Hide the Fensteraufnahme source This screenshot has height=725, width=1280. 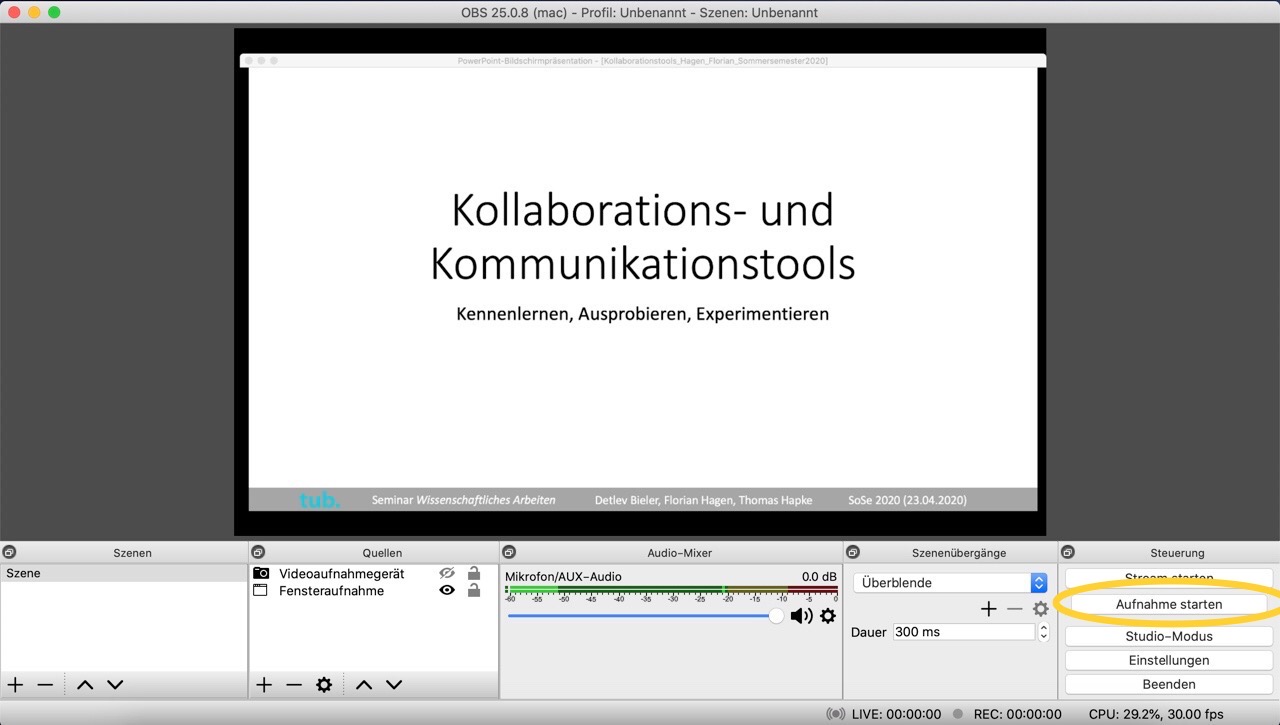click(x=447, y=591)
